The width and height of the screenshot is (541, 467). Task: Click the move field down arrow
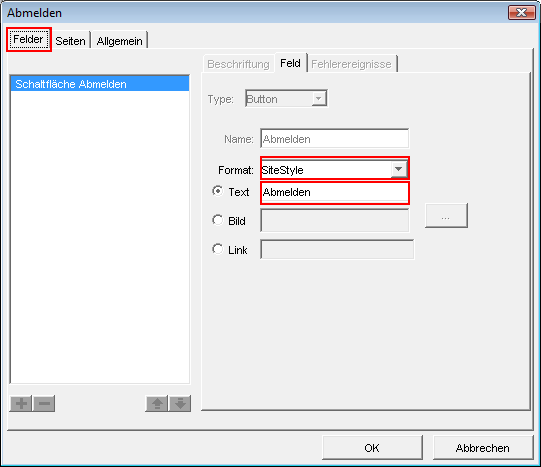point(180,403)
